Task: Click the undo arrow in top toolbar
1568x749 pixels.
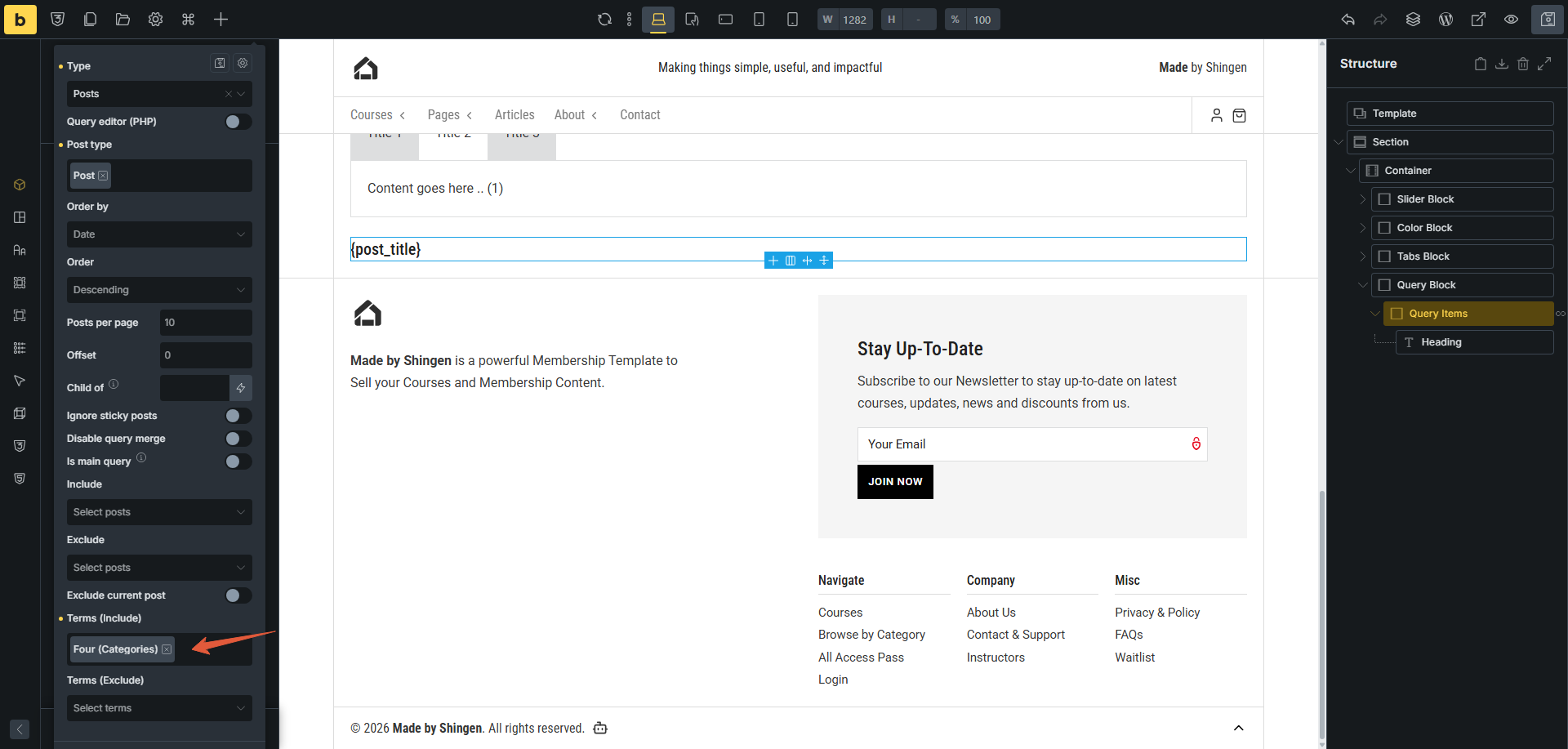Action: [1347, 20]
